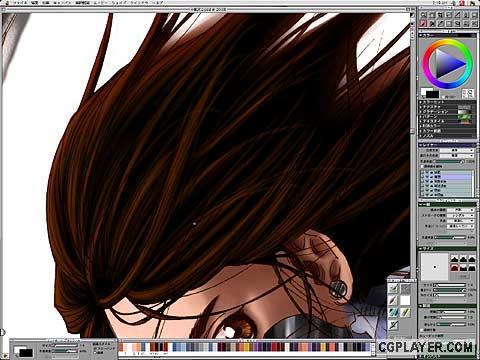The height and width of the screenshot is (360, 480).
Task: Toggle the checkbox at bottom of Spacing section
Action: (x=422, y=329)
